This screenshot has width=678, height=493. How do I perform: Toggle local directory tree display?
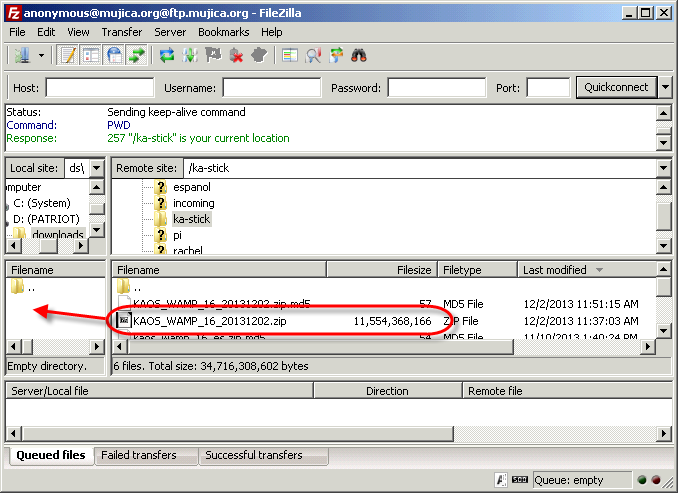91,55
